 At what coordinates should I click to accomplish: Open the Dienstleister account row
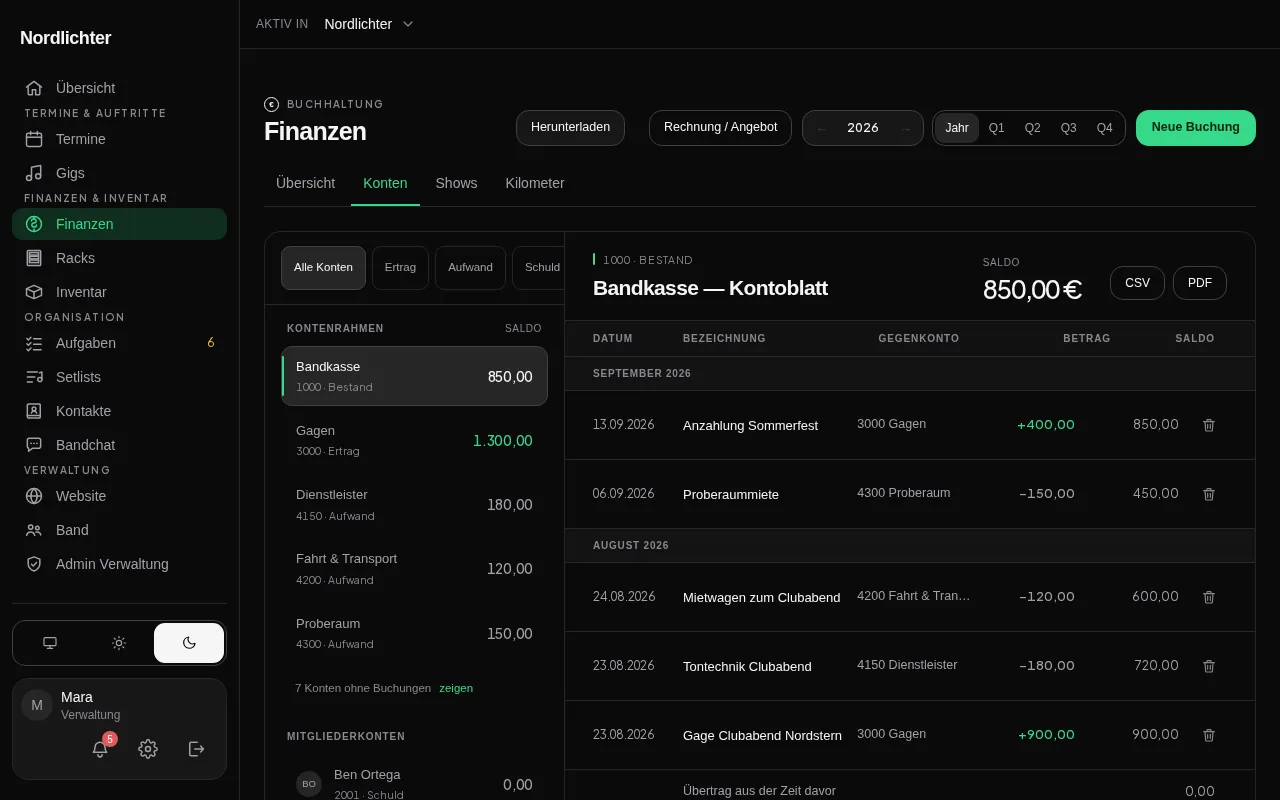(x=415, y=505)
